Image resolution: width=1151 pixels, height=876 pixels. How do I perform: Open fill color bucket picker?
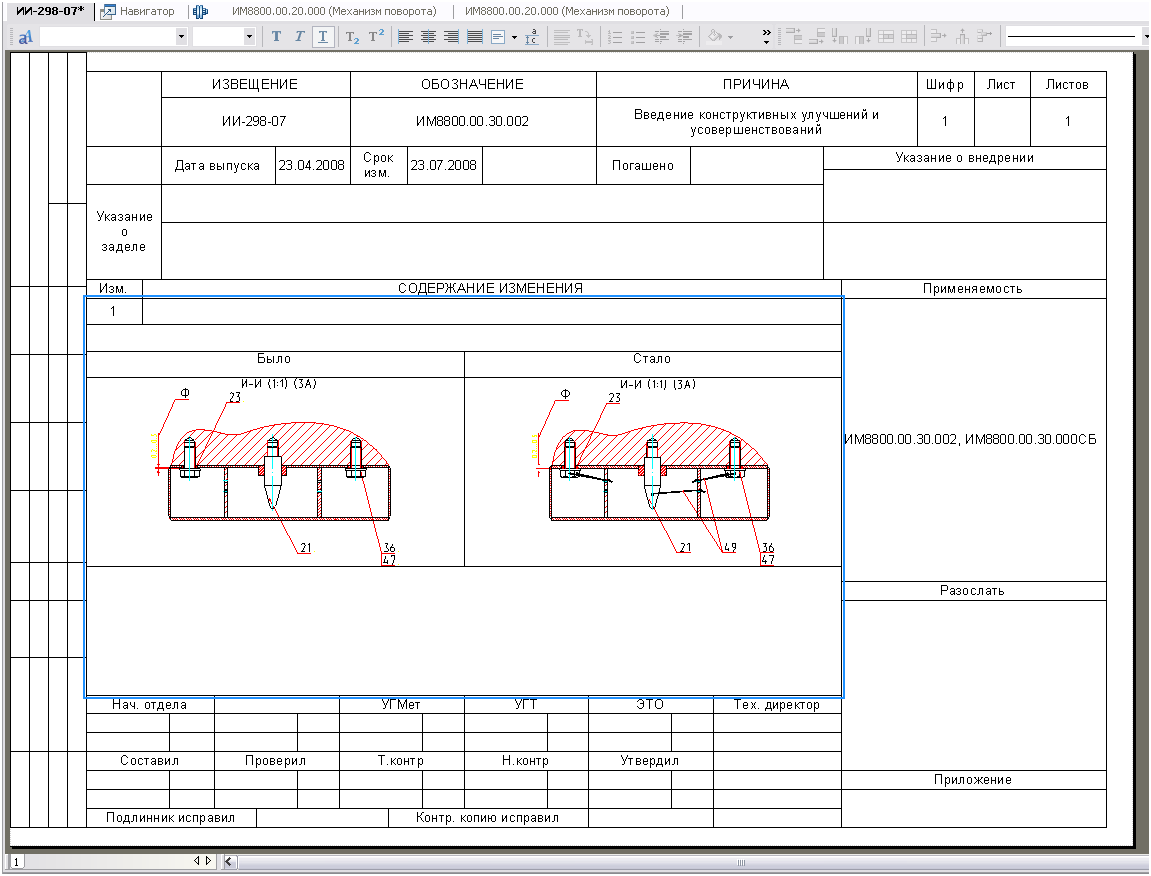(714, 37)
